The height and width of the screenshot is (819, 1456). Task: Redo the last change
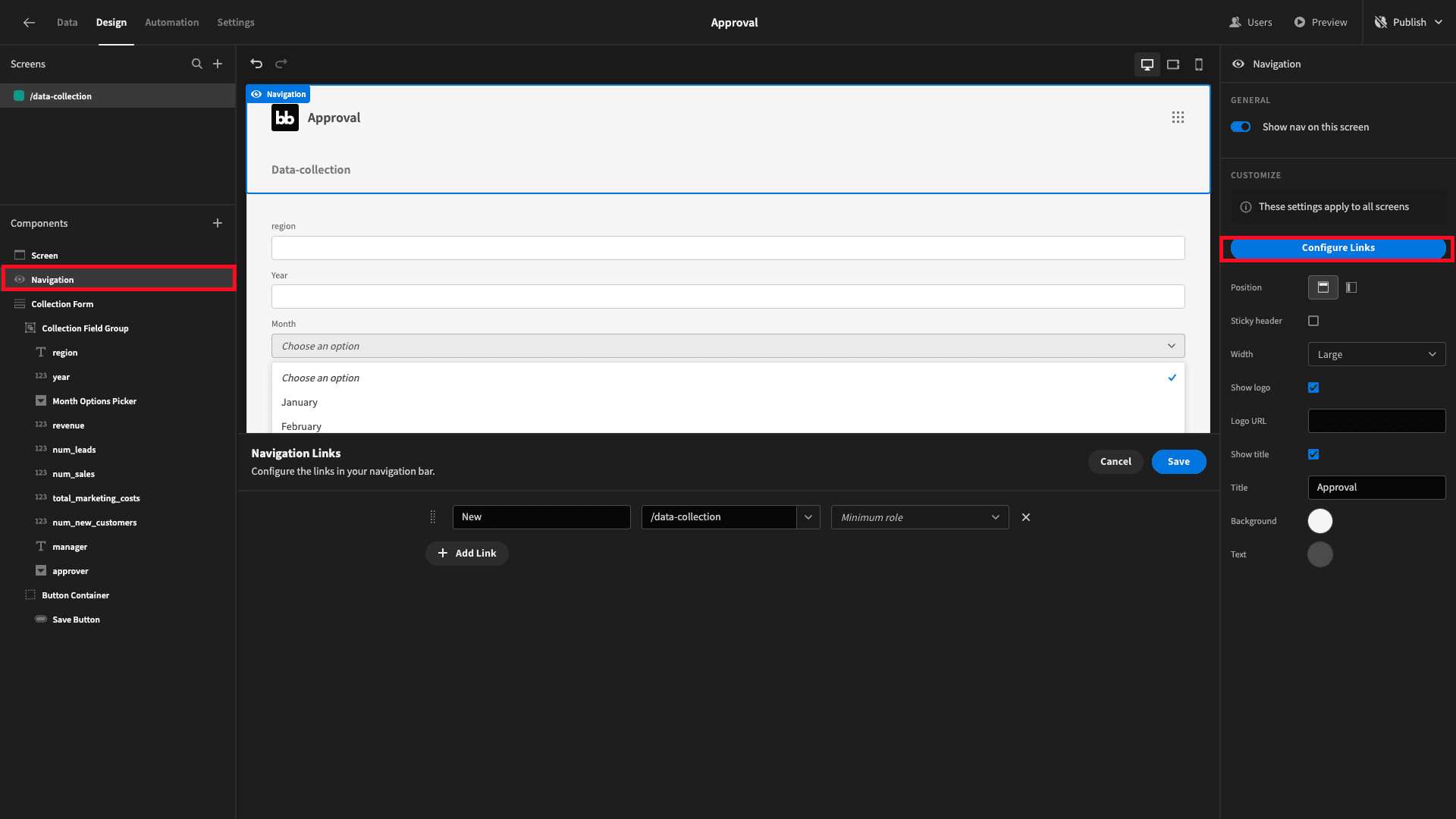click(281, 64)
